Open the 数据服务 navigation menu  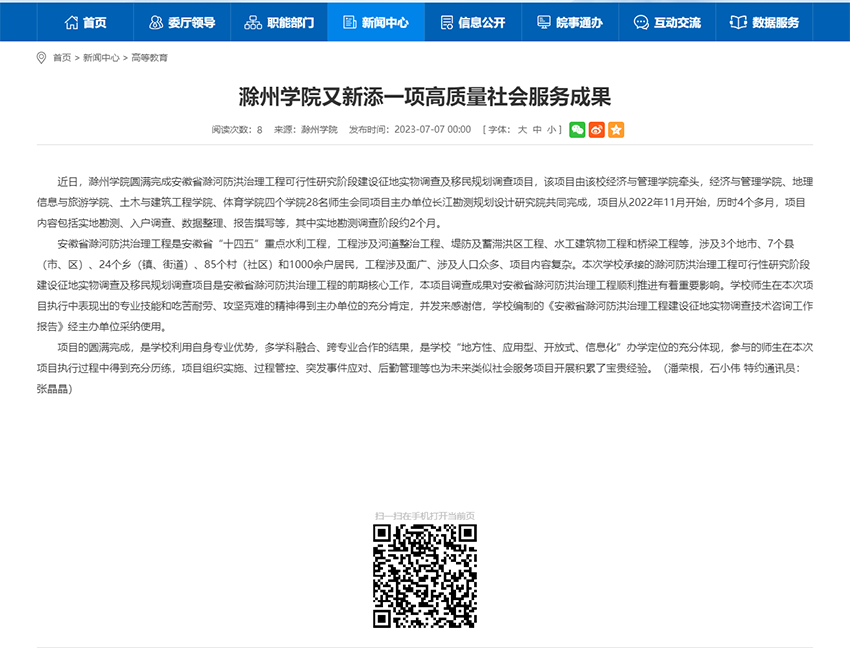[x=764, y=22]
